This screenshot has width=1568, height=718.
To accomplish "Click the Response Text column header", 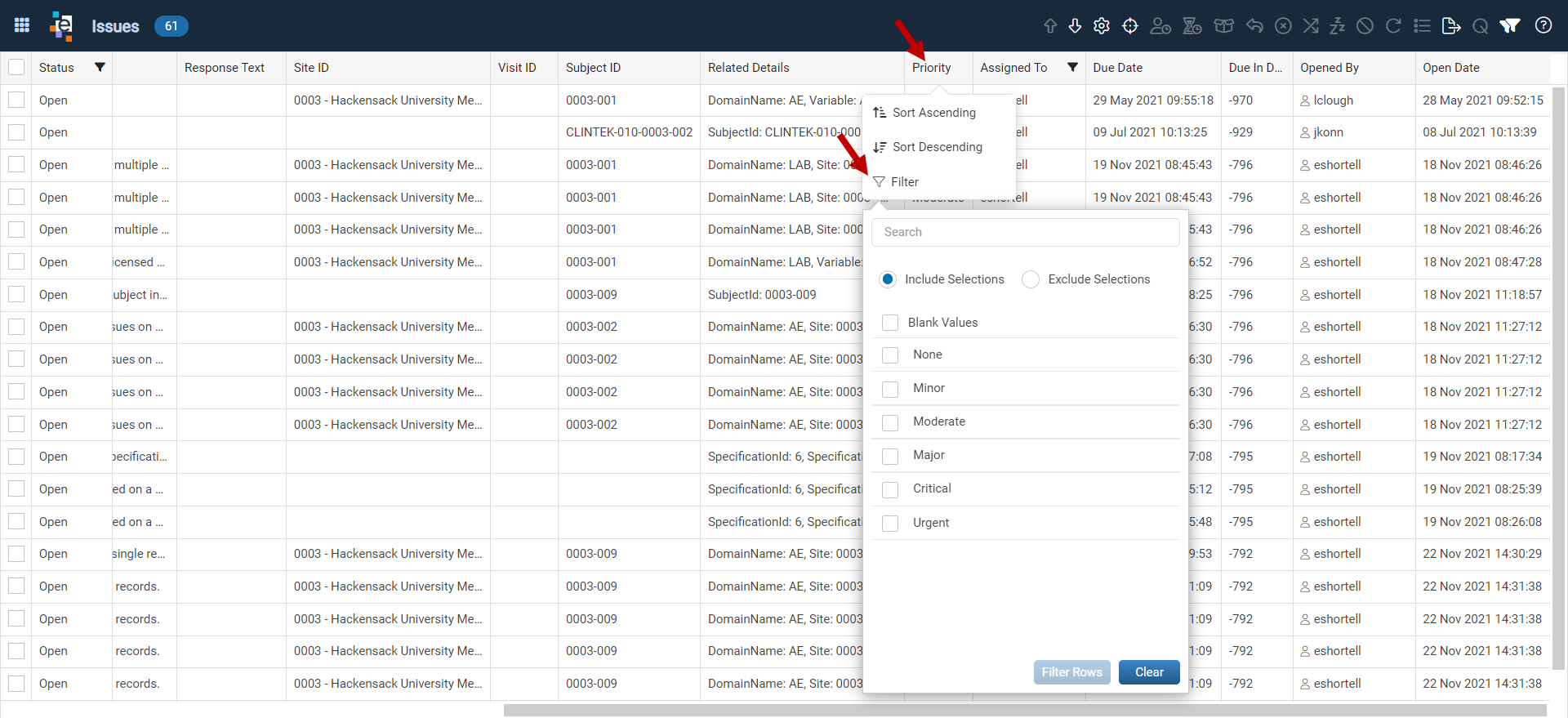I will (225, 68).
